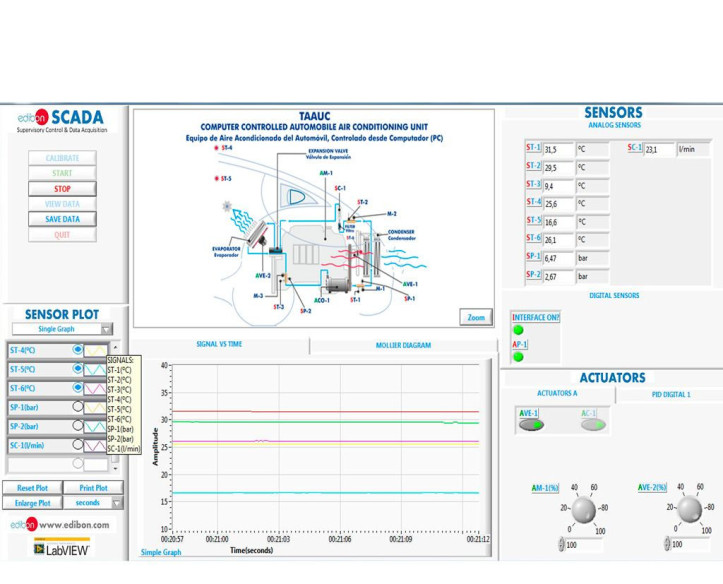This screenshot has width=723, height=584.
Task: Toggle the AC-1 actuator switch
Action: click(x=593, y=425)
